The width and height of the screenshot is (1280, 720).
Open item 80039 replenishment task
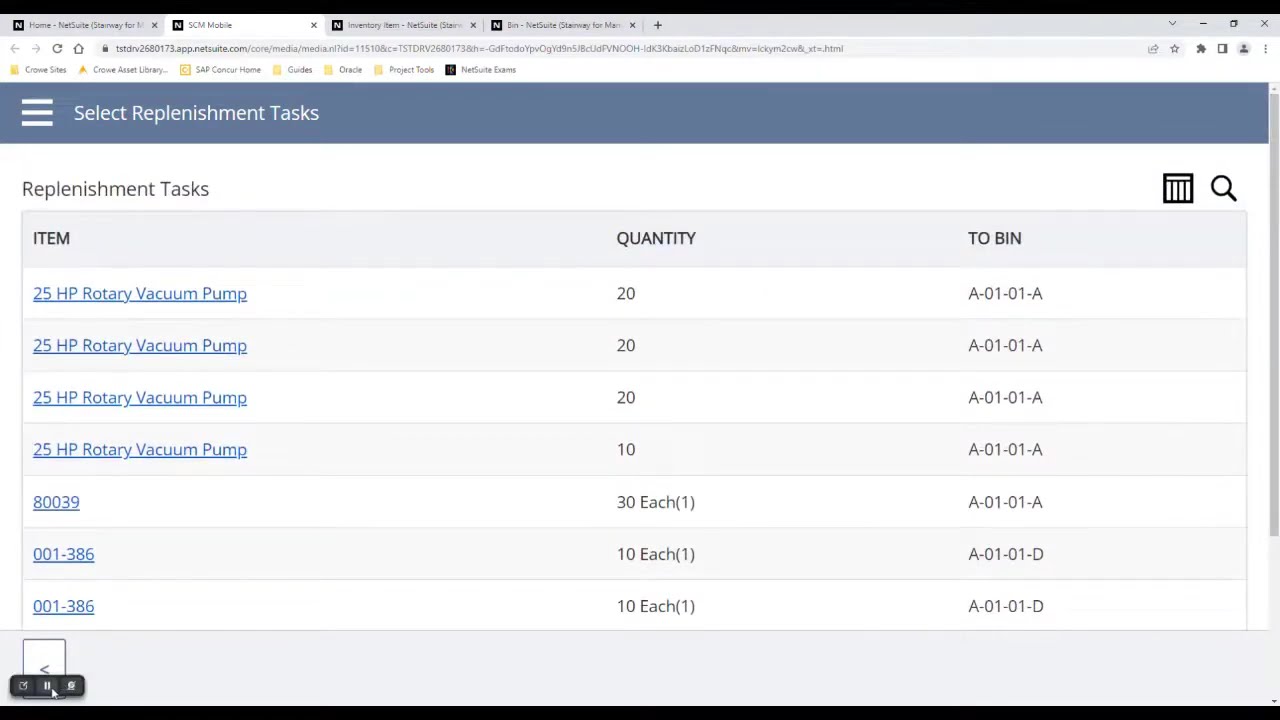(x=56, y=502)
